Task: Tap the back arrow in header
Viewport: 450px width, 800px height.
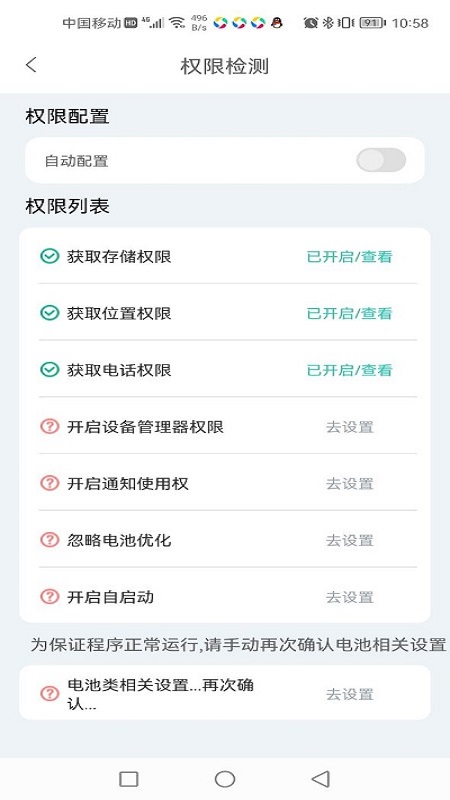Action: pos(32,65)
